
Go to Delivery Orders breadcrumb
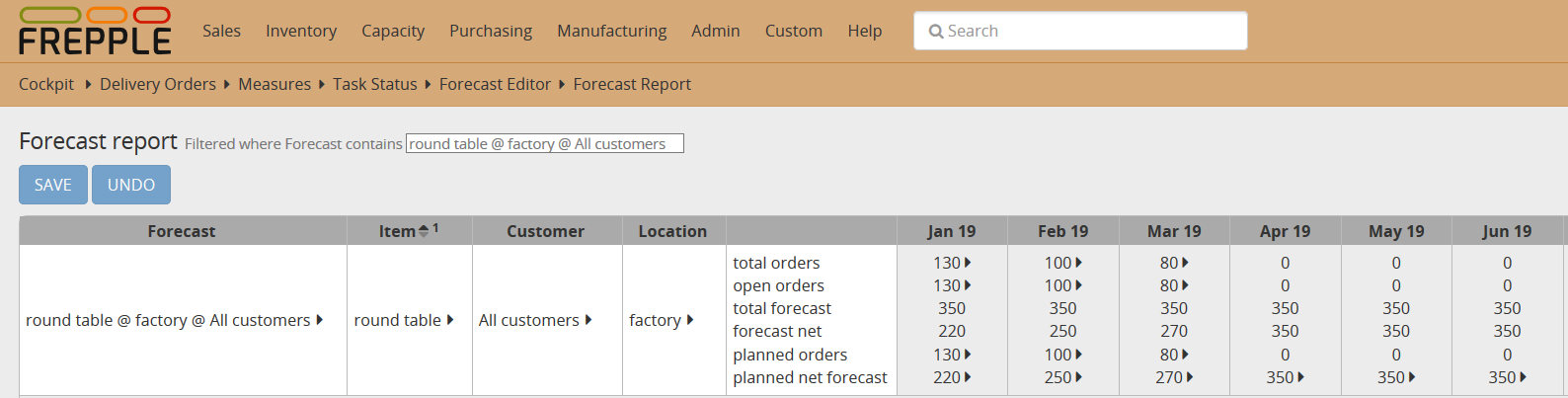[x=158, y=84]
